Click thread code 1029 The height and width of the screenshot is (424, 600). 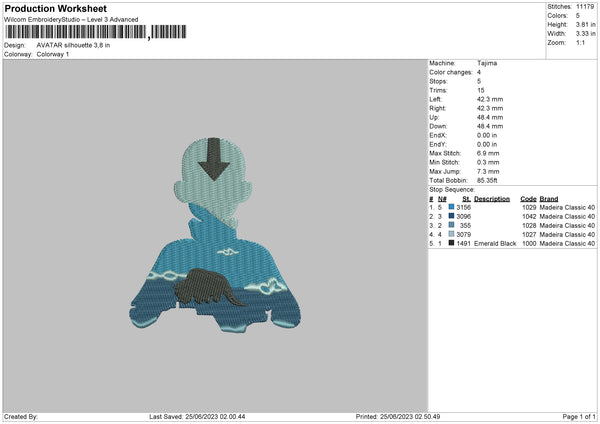(529, 207)
